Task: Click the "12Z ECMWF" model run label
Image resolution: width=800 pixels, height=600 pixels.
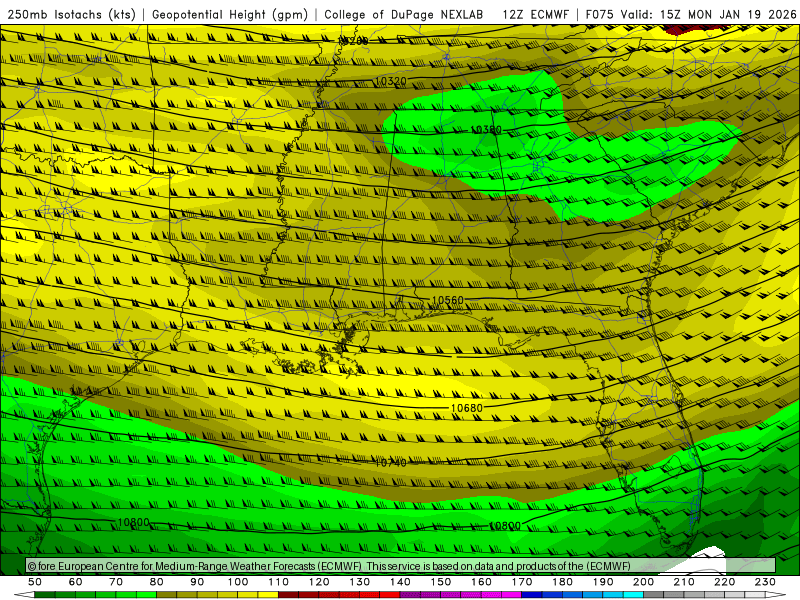Action: click(535, 15)
